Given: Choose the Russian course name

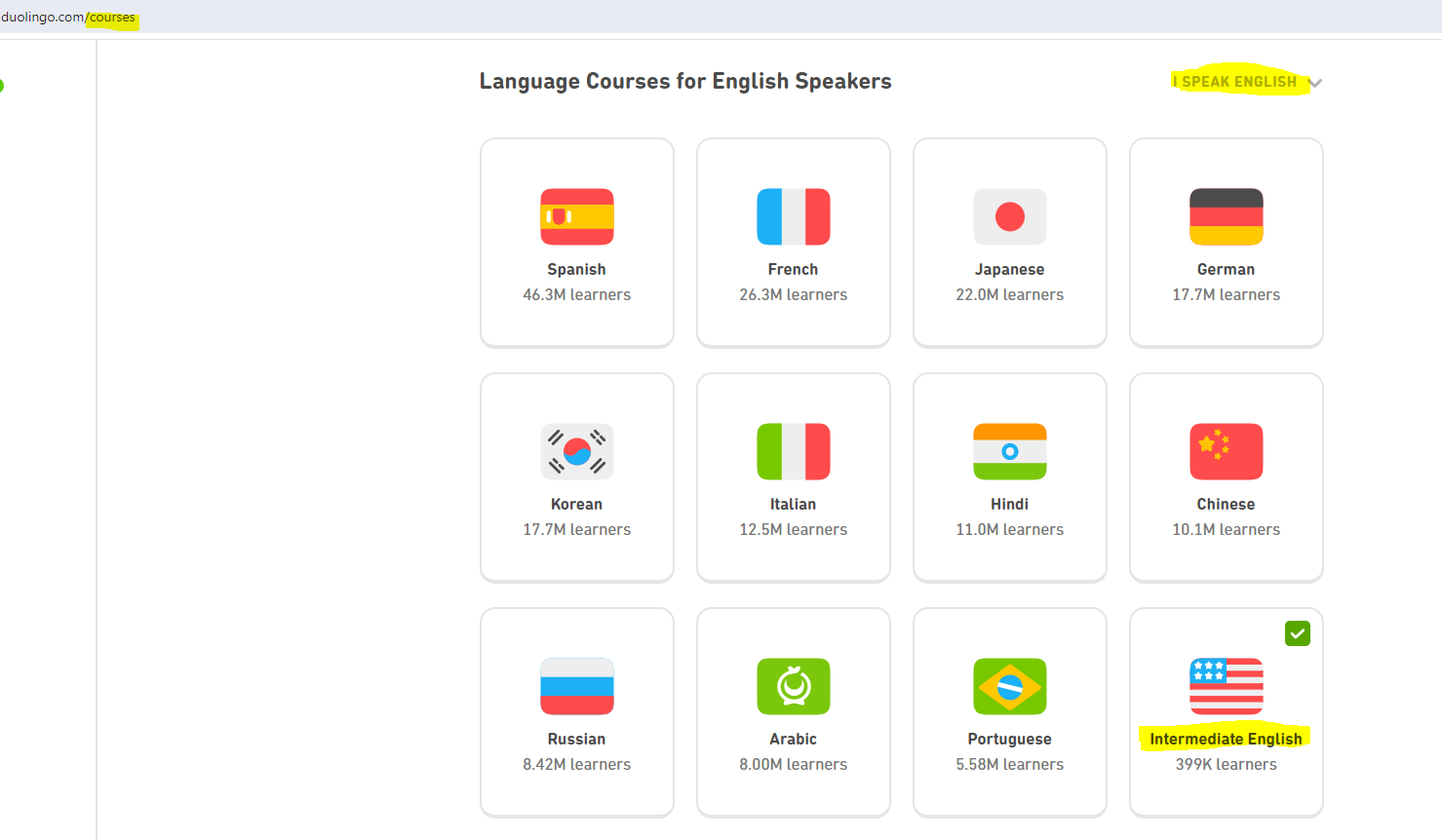Looking at the screenshot, I should (x=577, y=739).
